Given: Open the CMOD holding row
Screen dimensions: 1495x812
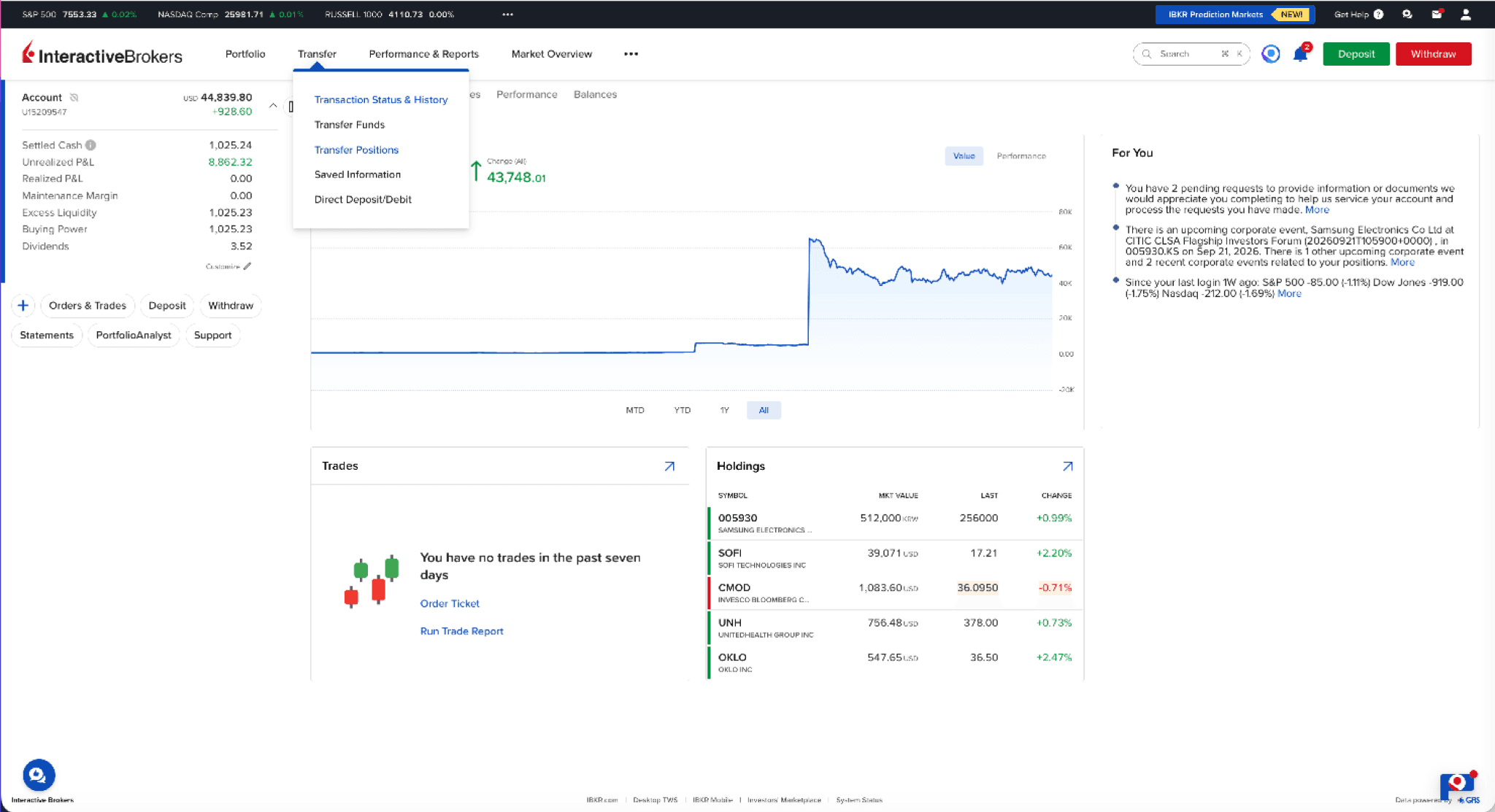Looking at the screenshot, I should 895,592.
